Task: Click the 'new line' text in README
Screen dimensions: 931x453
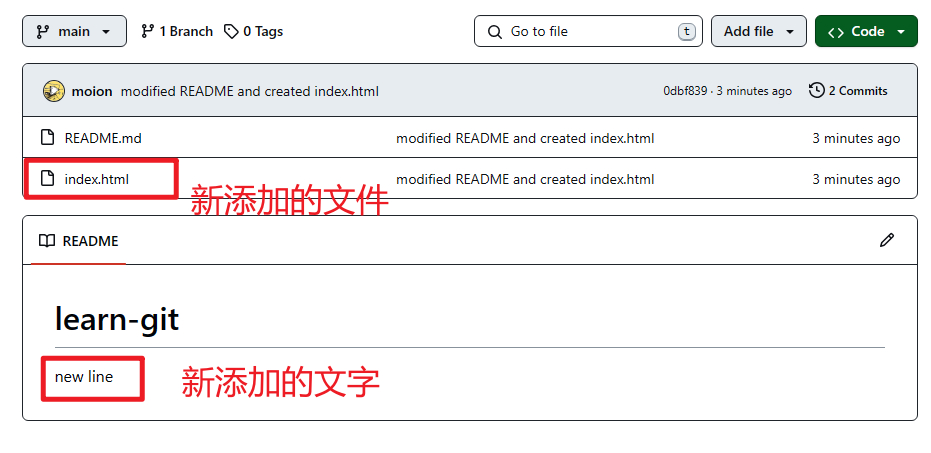Action: click(84, 376)
